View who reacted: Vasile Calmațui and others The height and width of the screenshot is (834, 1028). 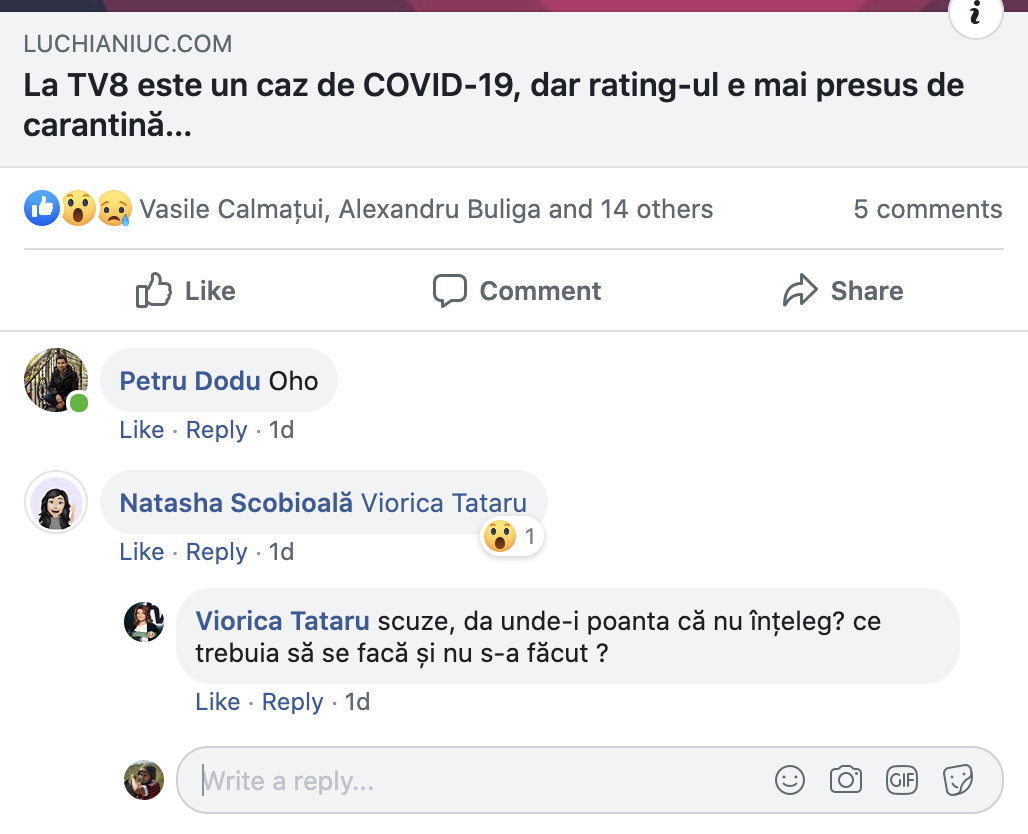coord(426,209)
